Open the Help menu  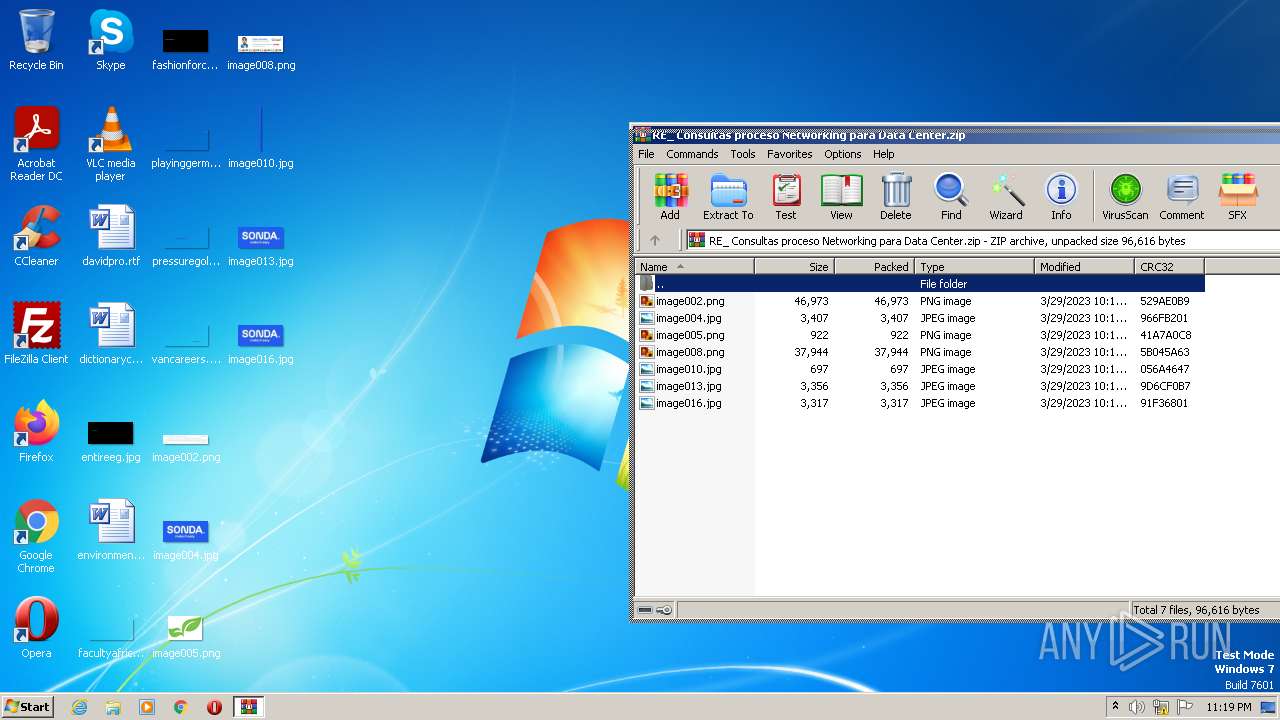point(883,154)
